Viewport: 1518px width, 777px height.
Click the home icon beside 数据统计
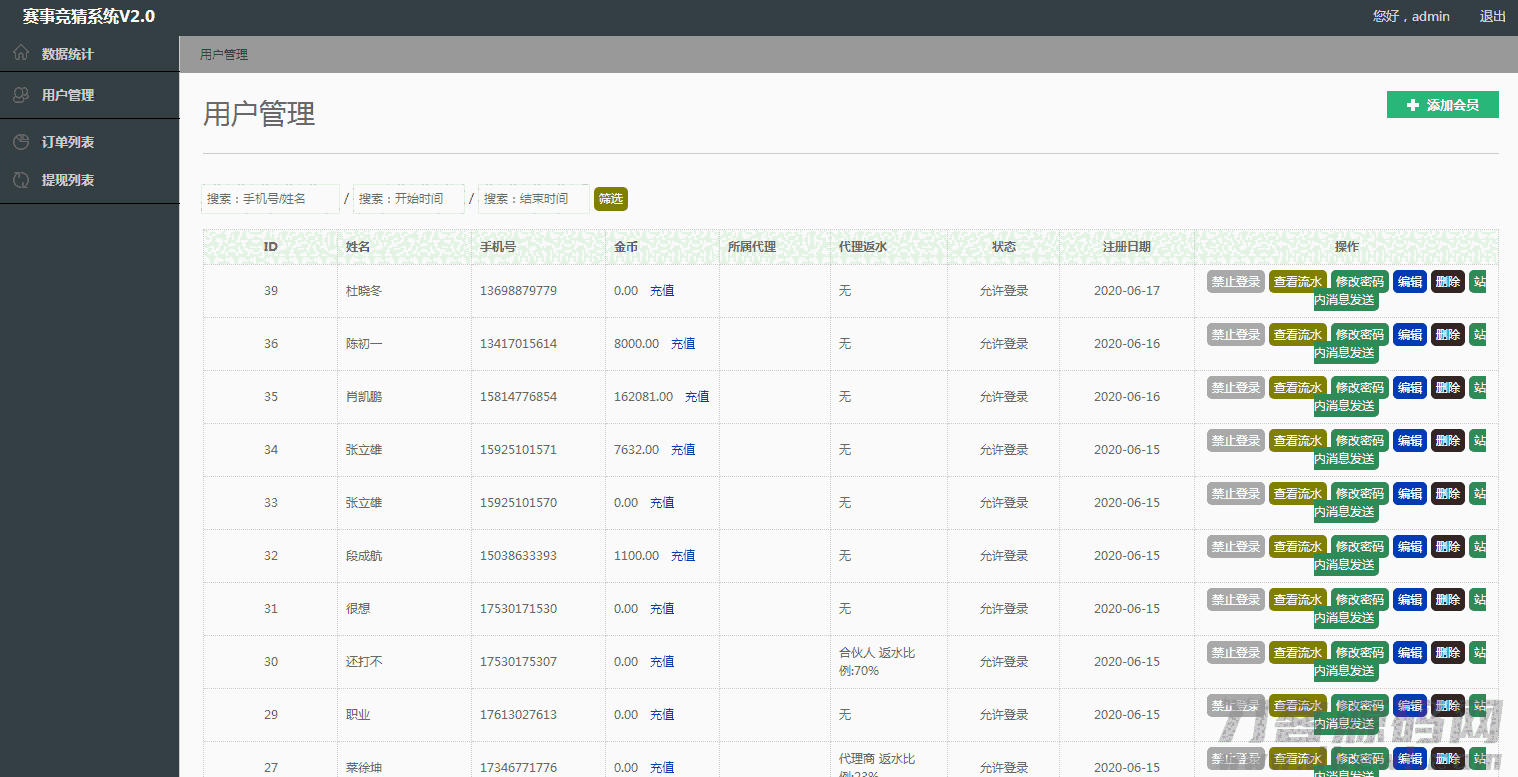tap(21, 53)
